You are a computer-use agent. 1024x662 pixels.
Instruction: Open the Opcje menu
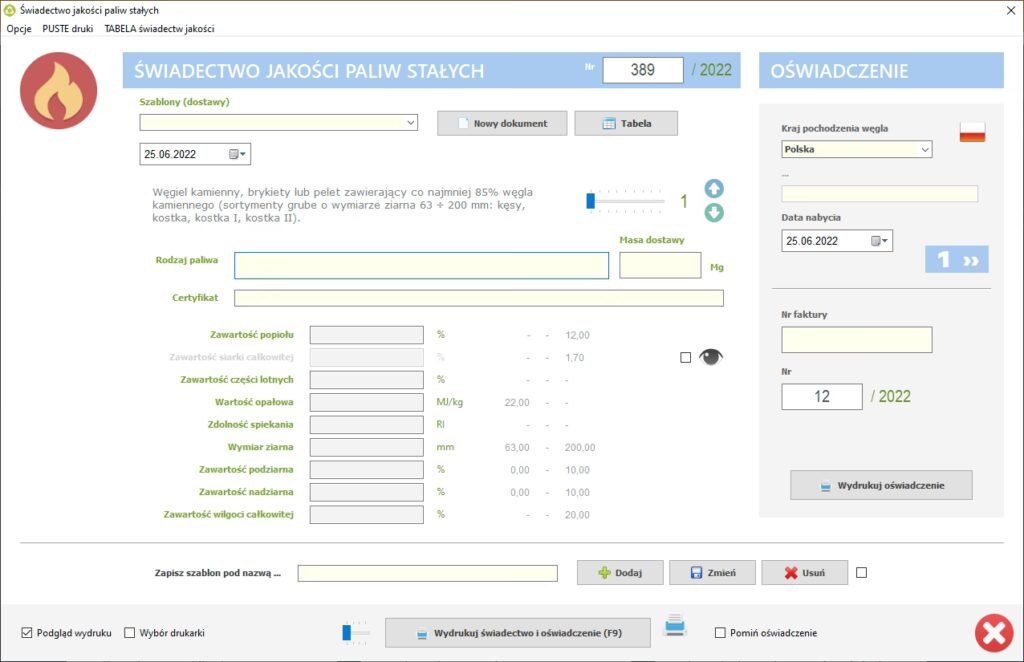pyautogui.click(x=19, y=29)
